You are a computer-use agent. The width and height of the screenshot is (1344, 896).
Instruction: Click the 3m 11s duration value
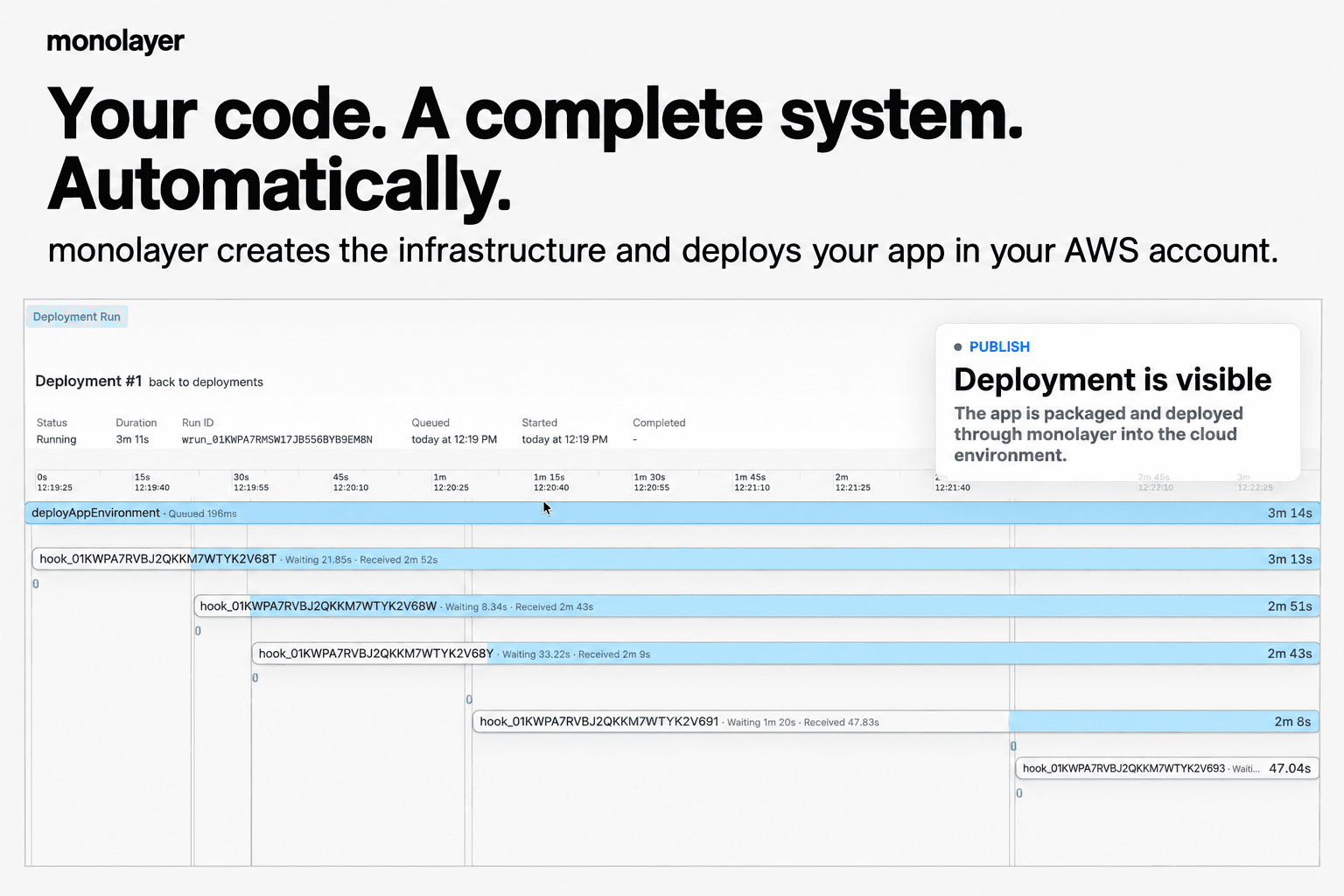132,439
